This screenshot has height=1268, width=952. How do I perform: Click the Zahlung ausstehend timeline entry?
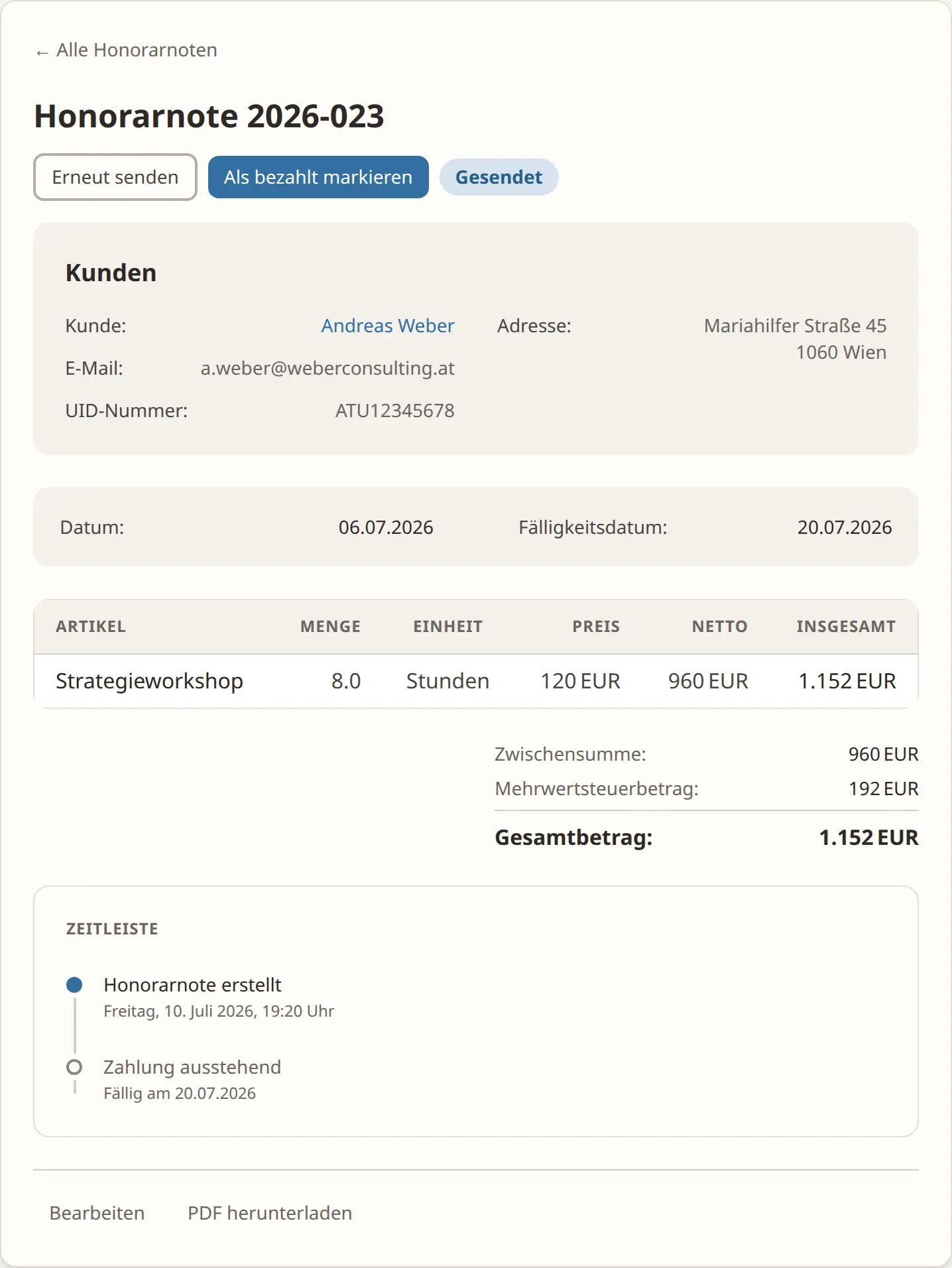click(x=192, y=1067)
